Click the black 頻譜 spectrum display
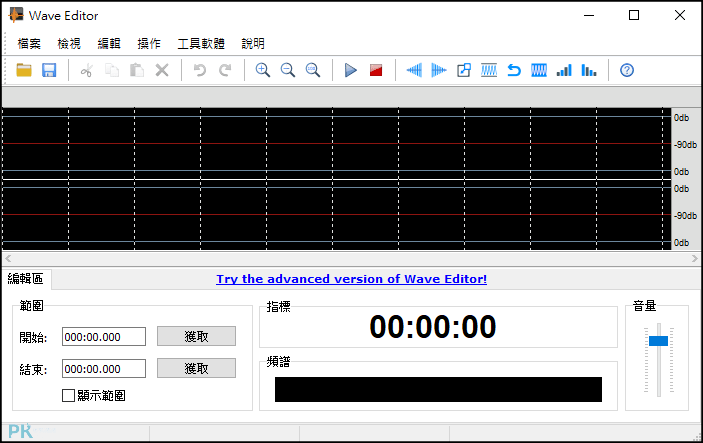703x443 pixels. [x=438, y=389]
